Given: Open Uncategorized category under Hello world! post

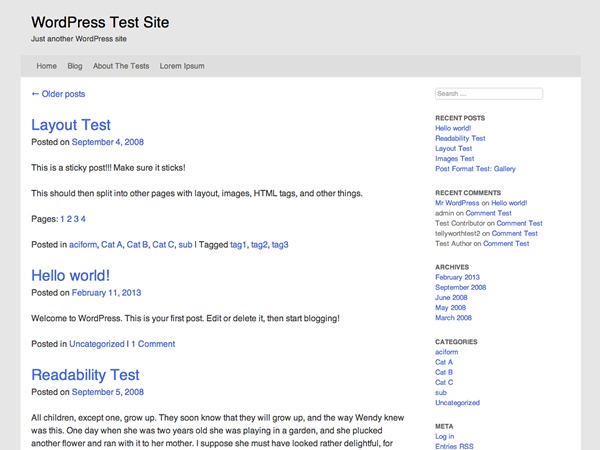Looking at the screenshot, I should [x=97, y=344].
